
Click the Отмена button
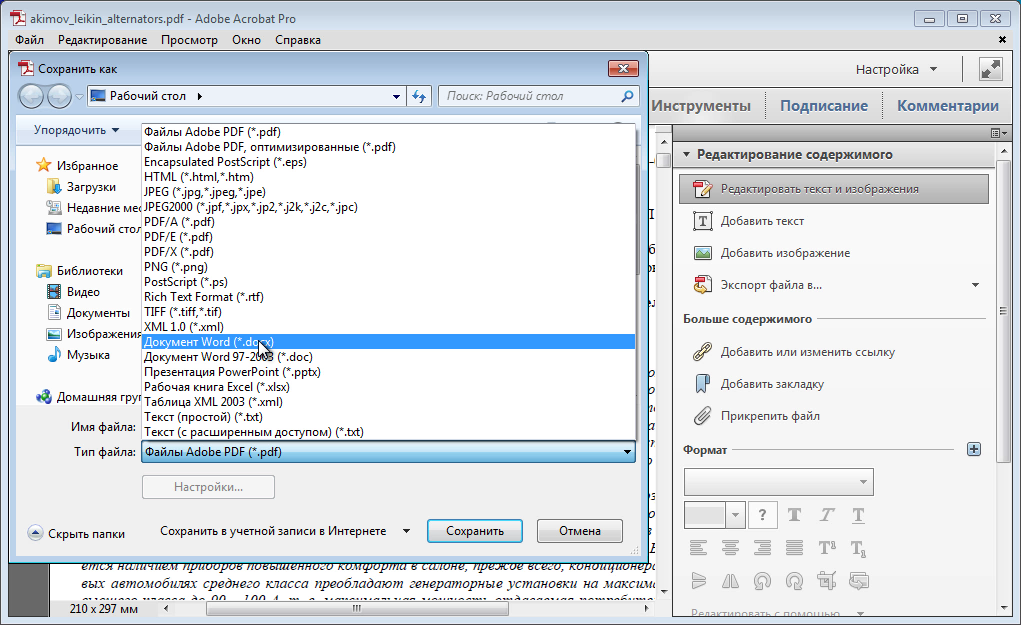[x=580, y=531]
